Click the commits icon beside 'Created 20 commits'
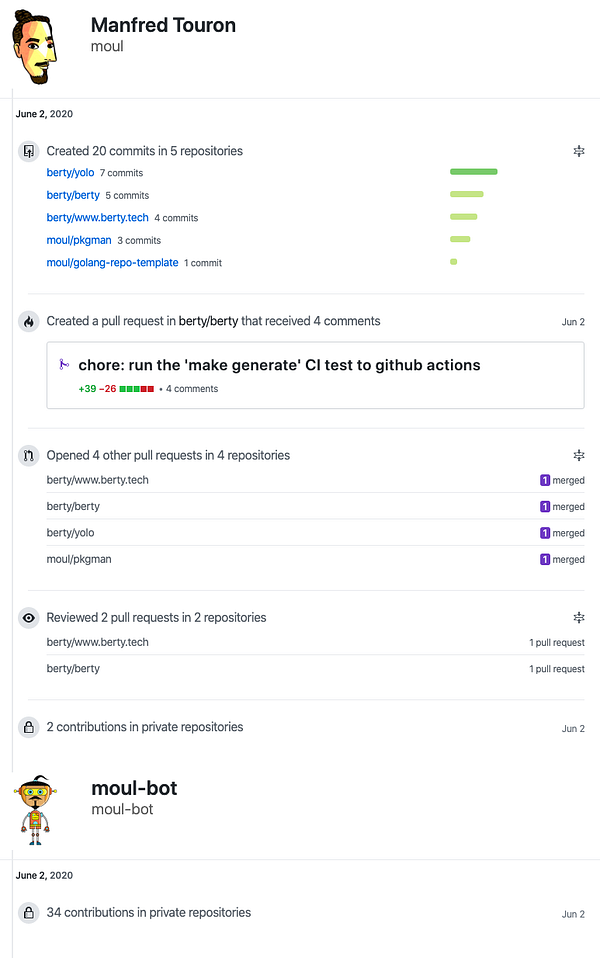This screenshot has height=958, width=600. 28,152
